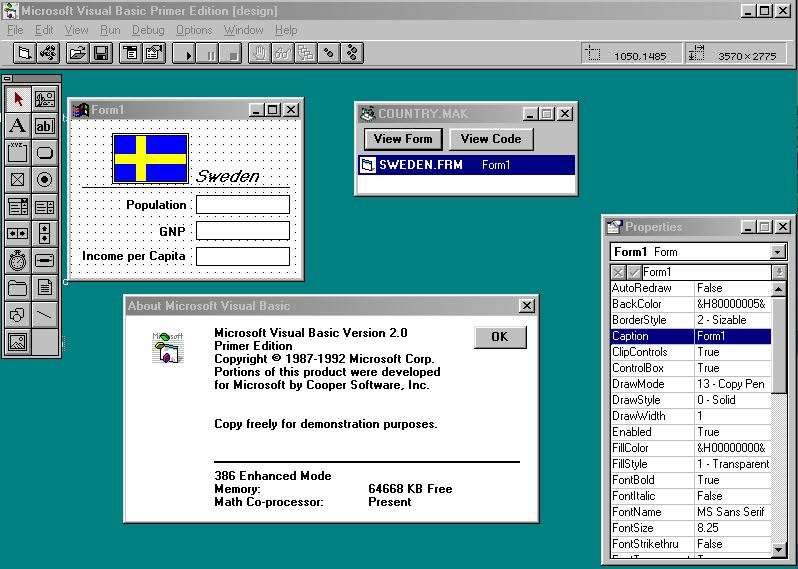798x569 pixels.
Task: Select the CommandButton tool in the toolbox
Action: click(x=45, y=153)
